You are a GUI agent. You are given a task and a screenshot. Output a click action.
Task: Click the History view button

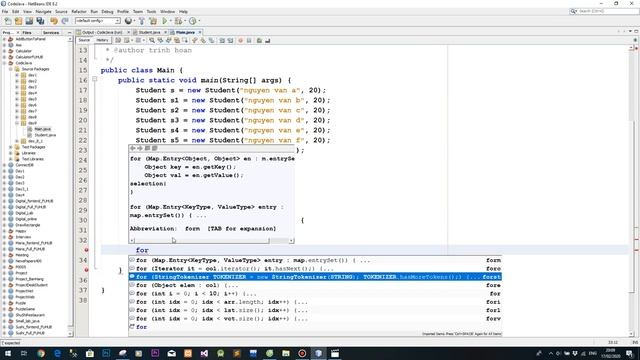tap(102, 40)
